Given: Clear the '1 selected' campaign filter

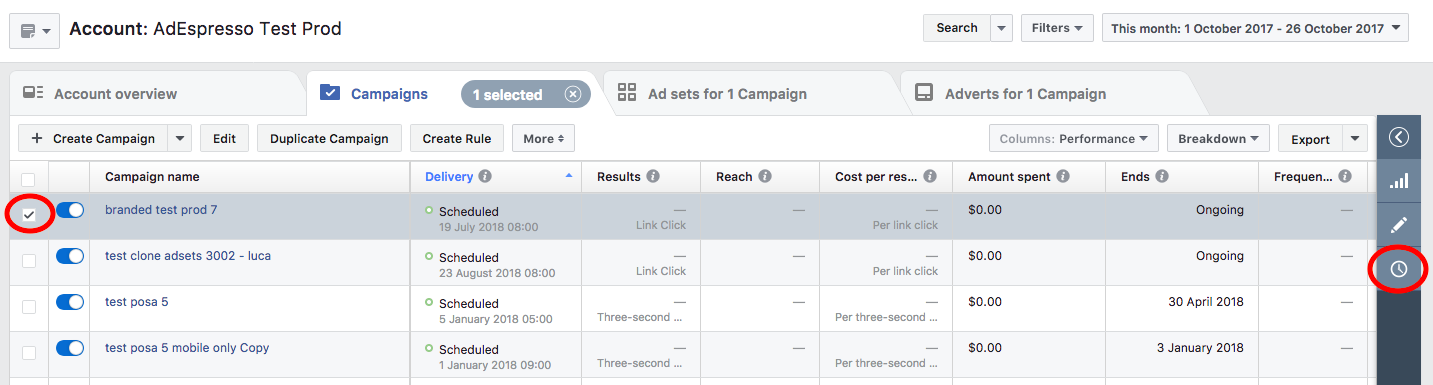Looking at the screenshot, I should (x=572, y=94).
